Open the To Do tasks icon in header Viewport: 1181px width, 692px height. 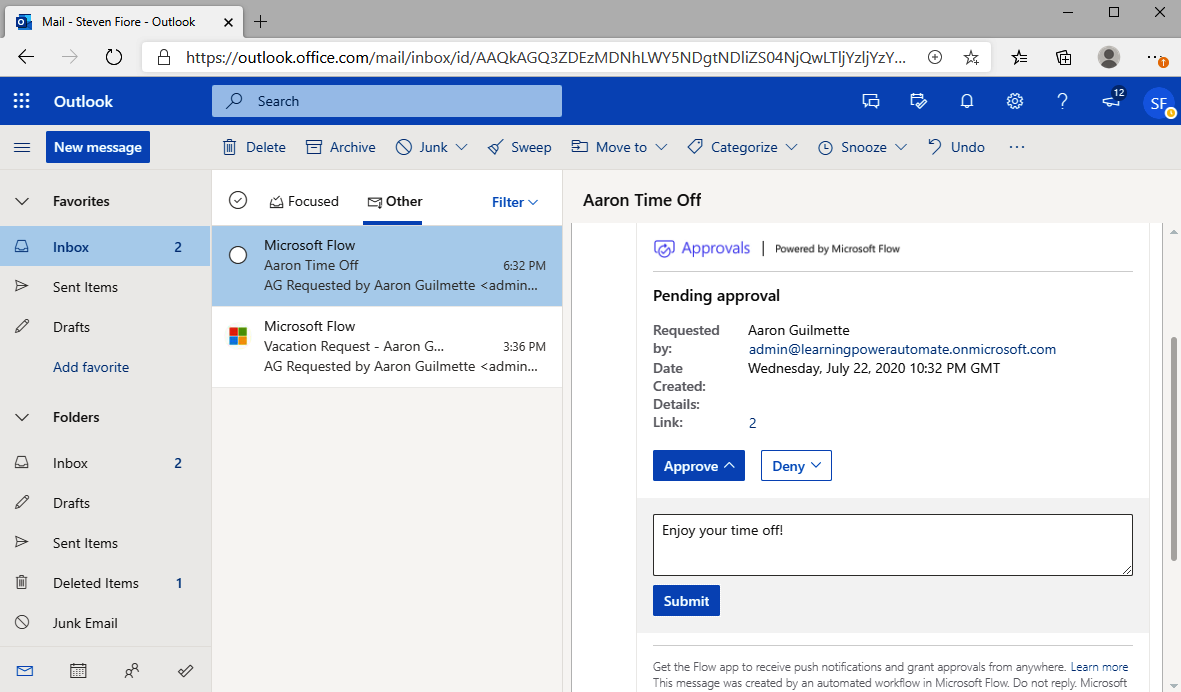[918, 101]
